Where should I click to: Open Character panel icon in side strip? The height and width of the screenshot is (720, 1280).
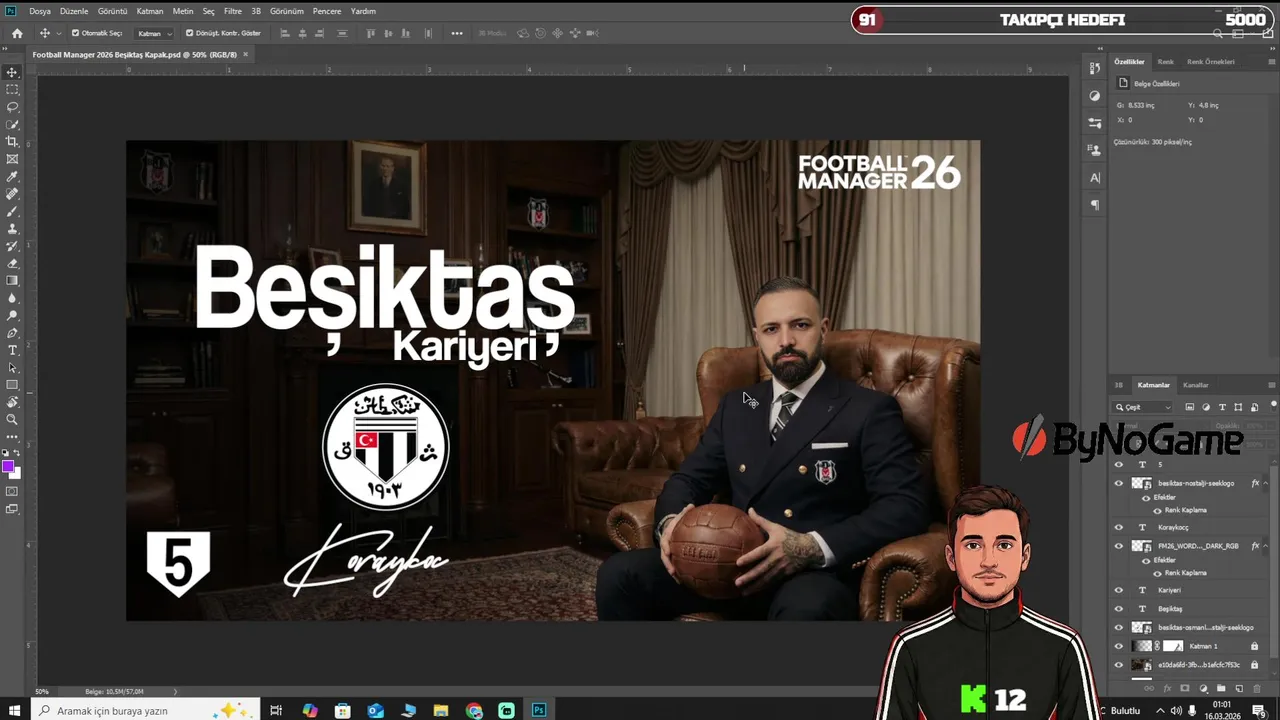click(1095, 178)
